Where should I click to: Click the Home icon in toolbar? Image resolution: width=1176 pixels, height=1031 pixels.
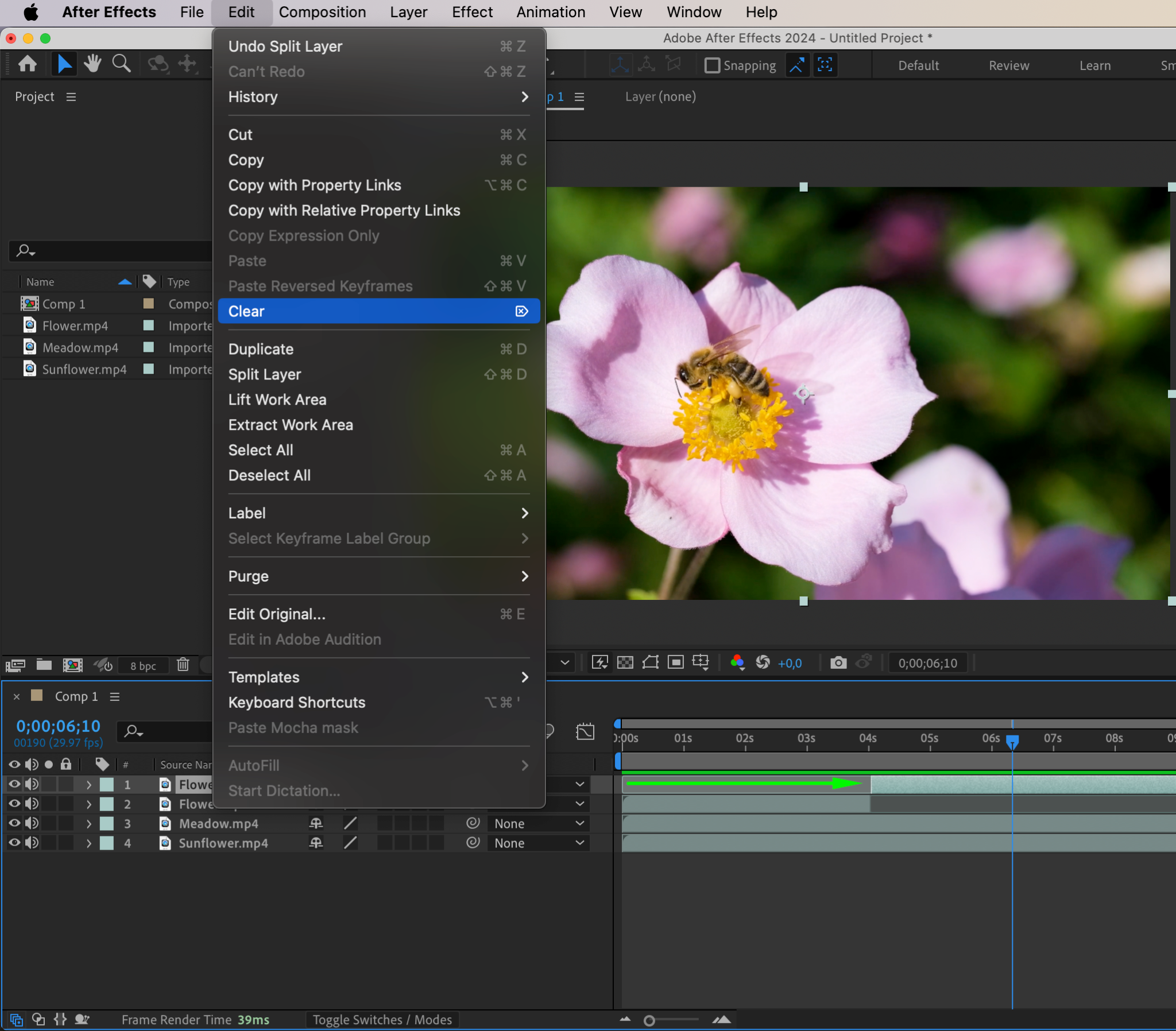[x=28, y=64]
